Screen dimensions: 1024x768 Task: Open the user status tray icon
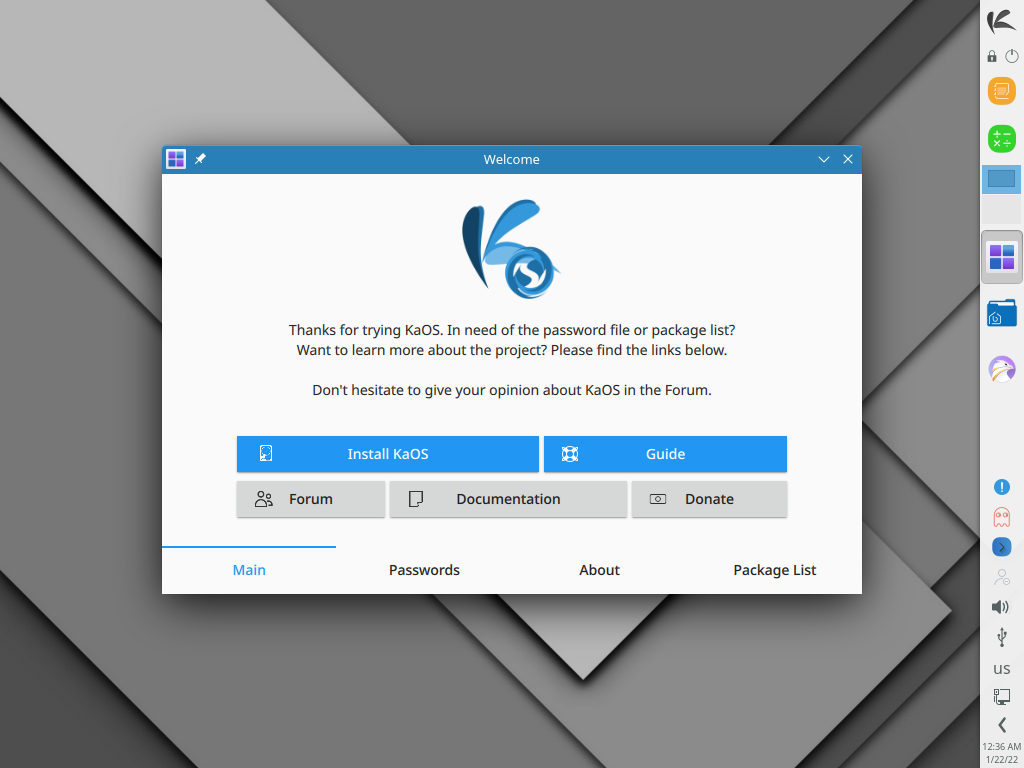pos(1001,577)
